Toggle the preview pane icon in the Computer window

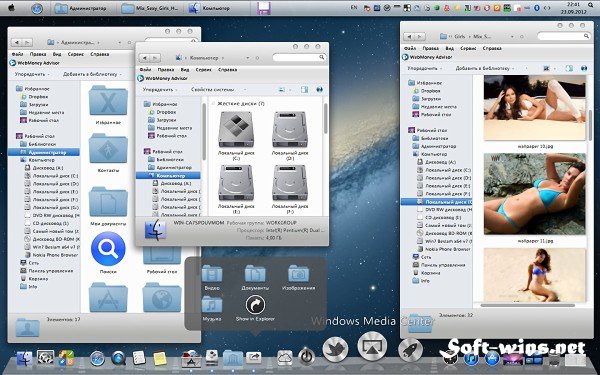pyautogui.click(x=305, y=90)
